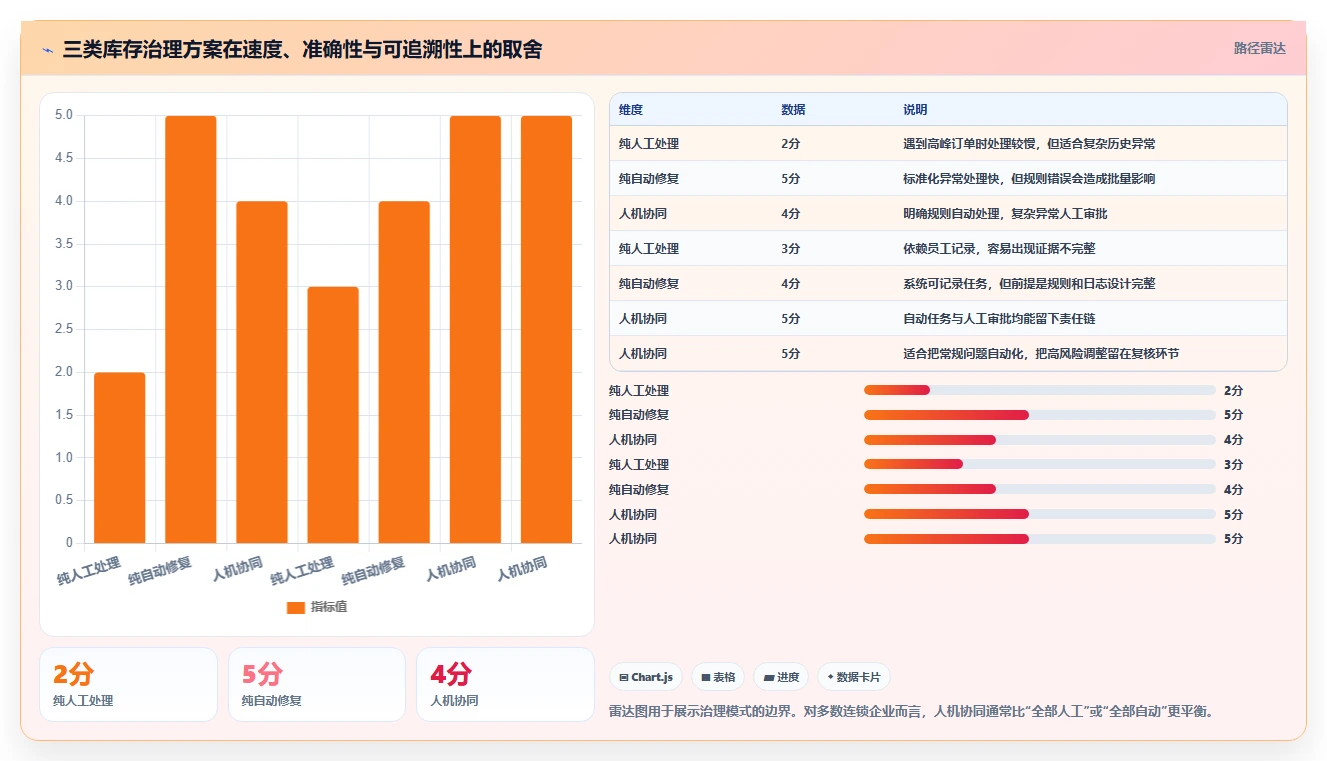Click the 纯自动修复 5分 progress bar
The height and width of the screenshot is (761, 1327).
pyautogui.click(x=1040, y=415)
